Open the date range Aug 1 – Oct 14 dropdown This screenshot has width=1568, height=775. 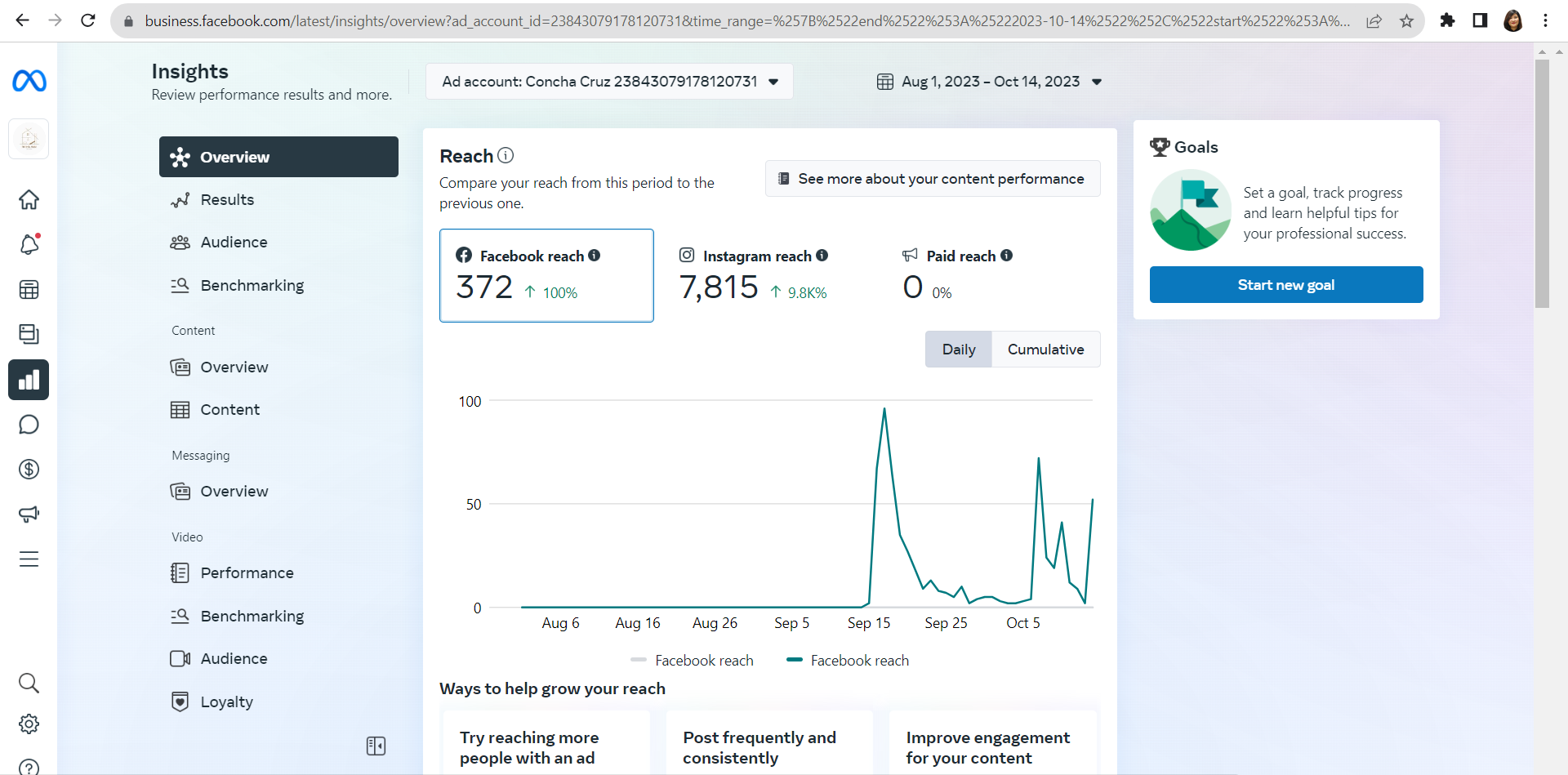(990, 82)
